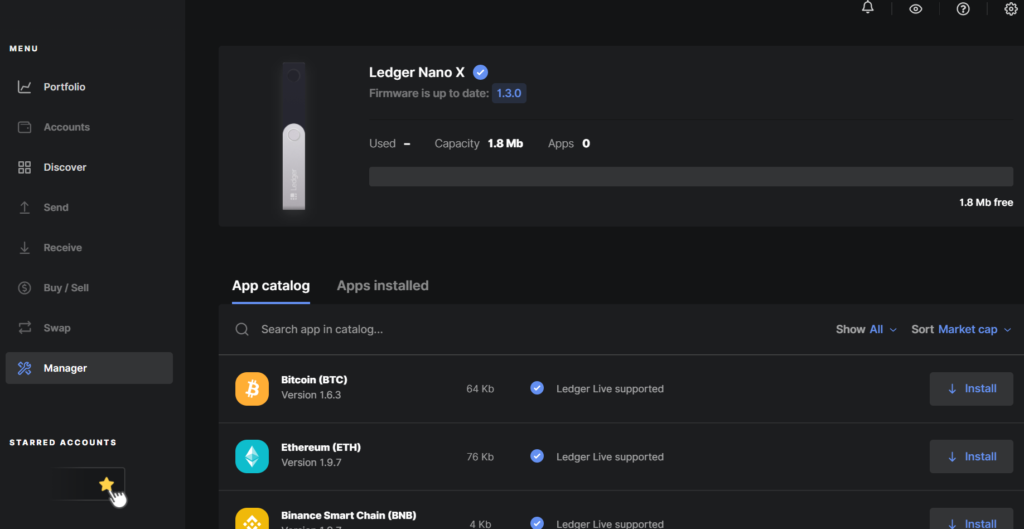Click the Binance Smart Chain app icon
1024x529 pixels.
click(x=252, y=519)
